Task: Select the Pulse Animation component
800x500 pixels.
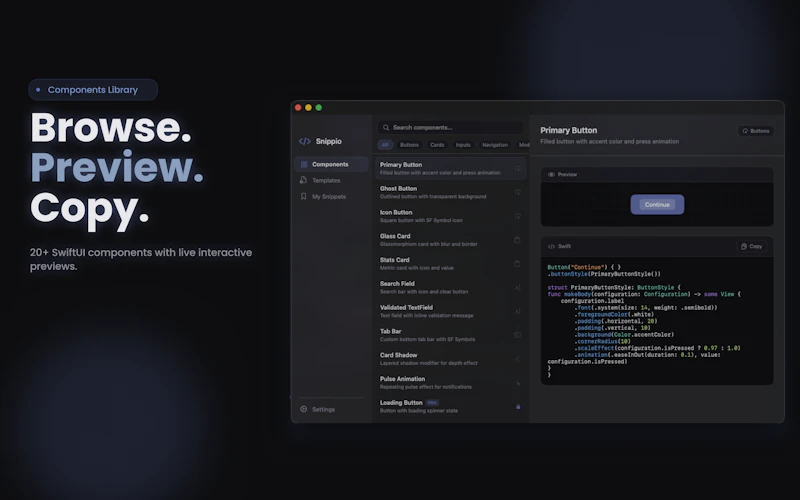Action: pyautogui.click(x=451, y=383)
